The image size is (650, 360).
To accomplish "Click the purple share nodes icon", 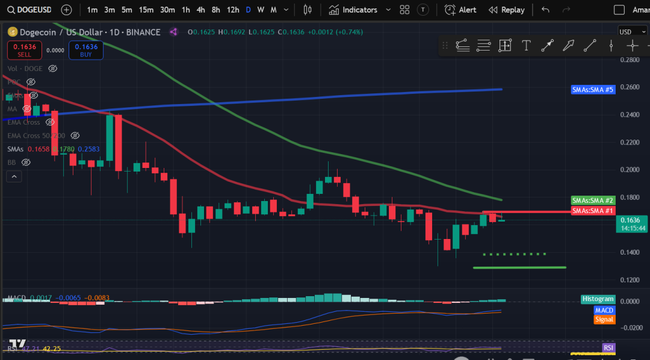I will 173,32.
